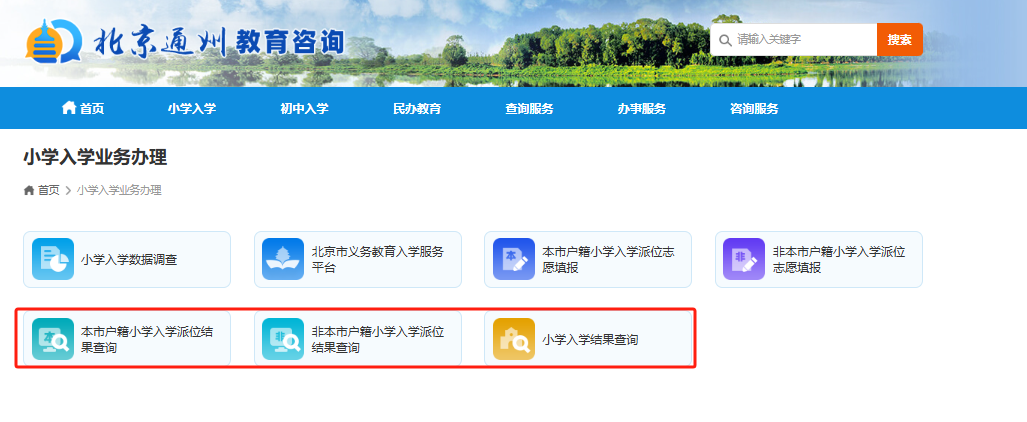The image size is (1027, 422).
Task: Open the 首页 navigation item
Action: pyautogui.click(x=83, y=109)
